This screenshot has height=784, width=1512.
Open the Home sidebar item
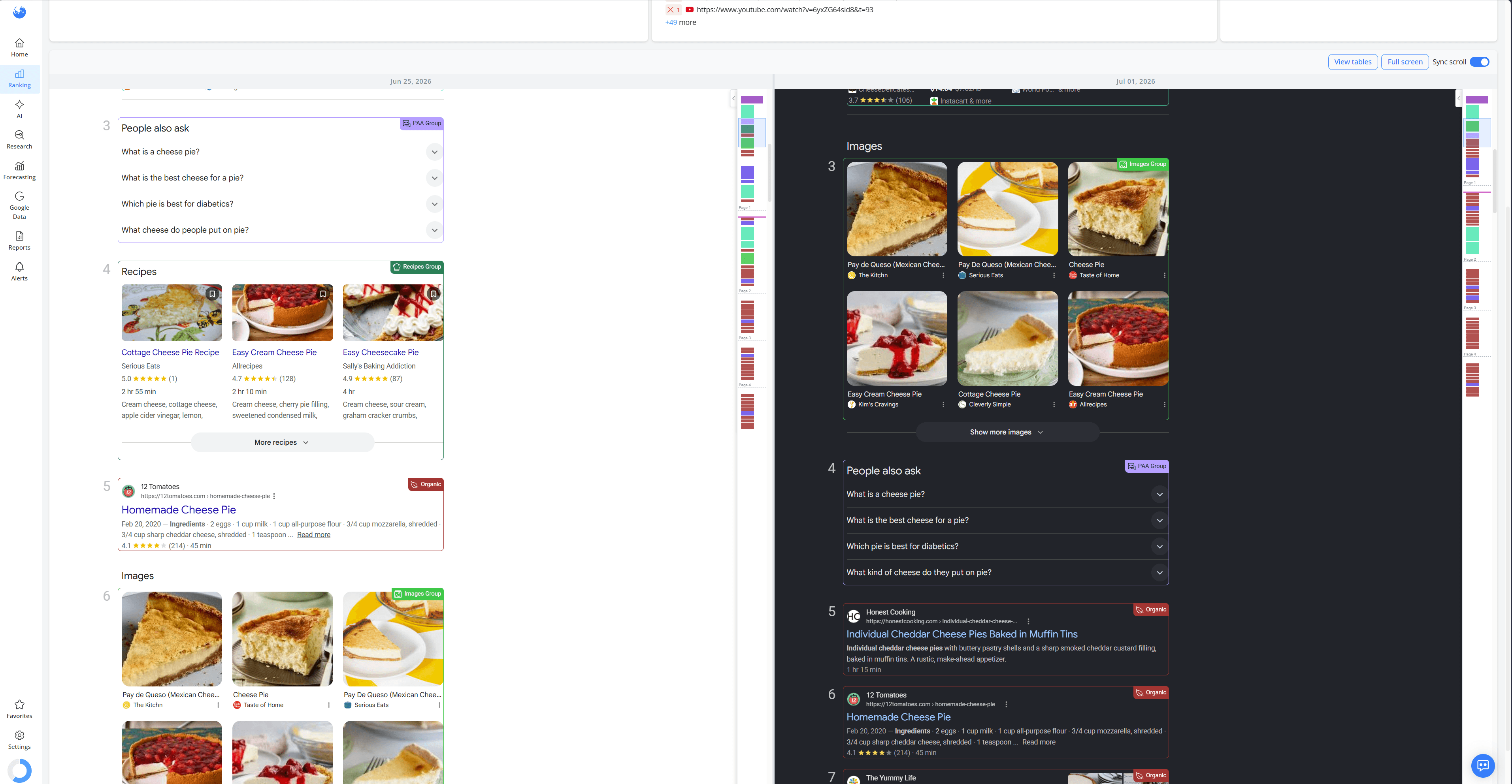pos(19,47)
